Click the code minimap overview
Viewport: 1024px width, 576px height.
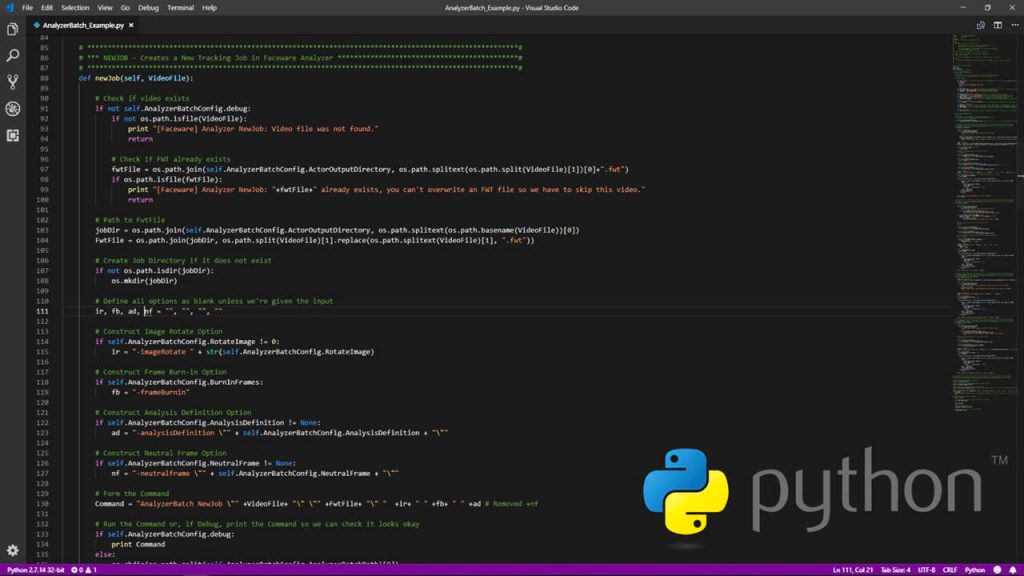pos(987,222)
